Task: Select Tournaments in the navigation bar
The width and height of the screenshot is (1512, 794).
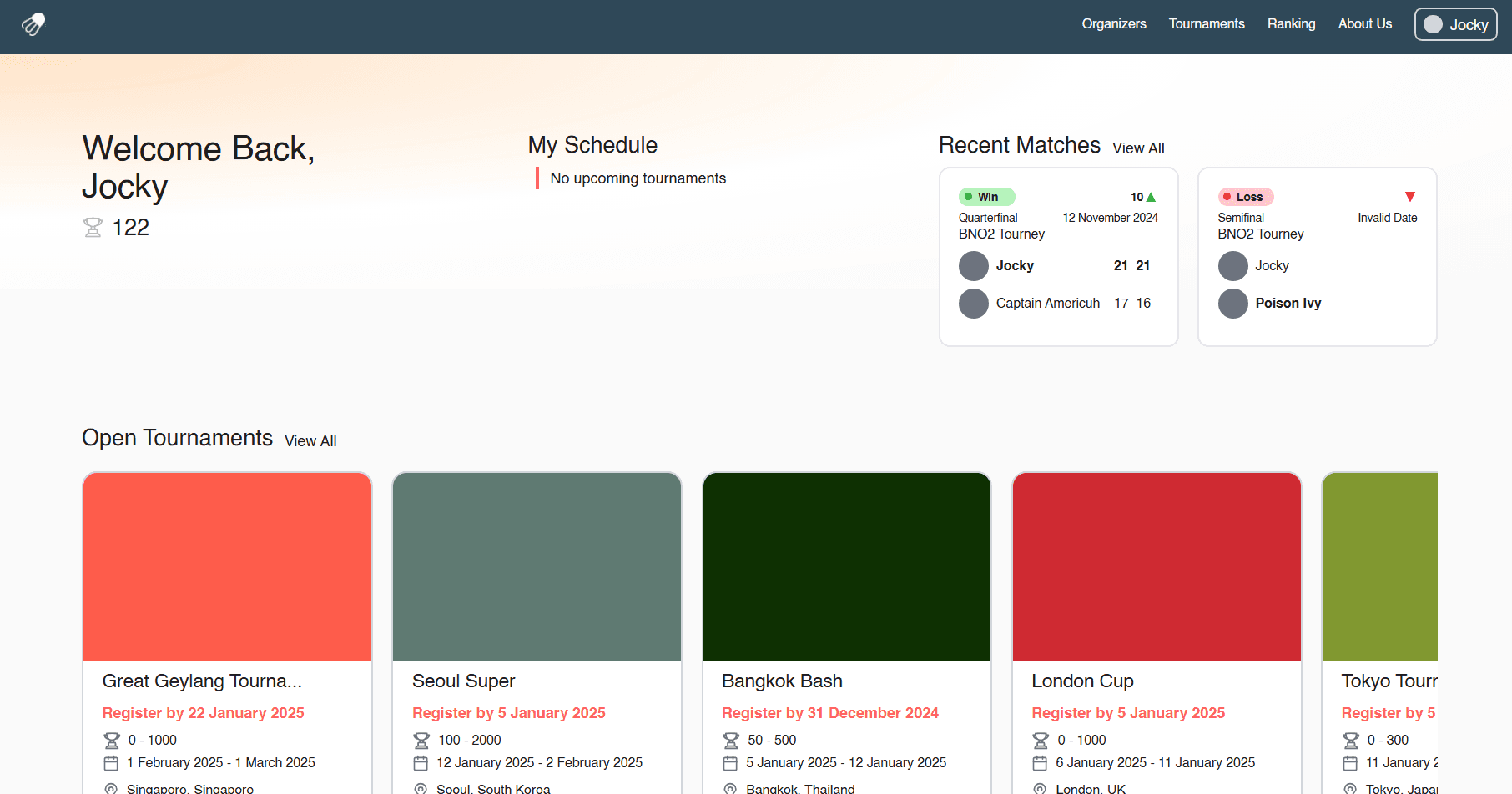Action: pos(1207,24)
